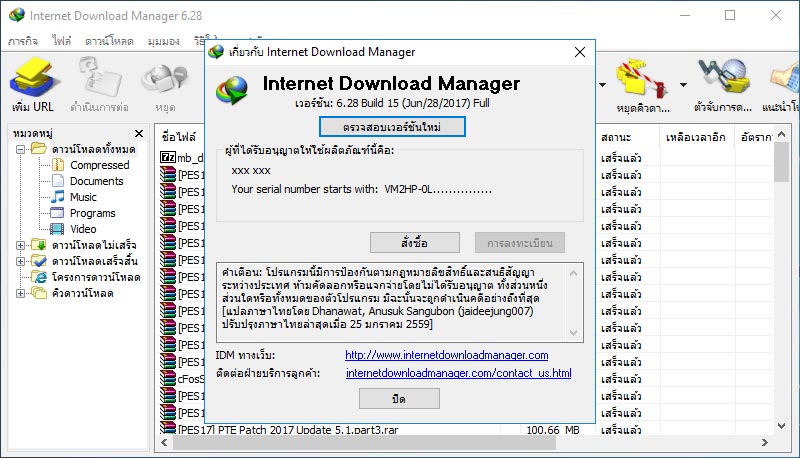
Task: Click the ชื่อไฟล์ (File name) column header
Action: click(179, 137)
